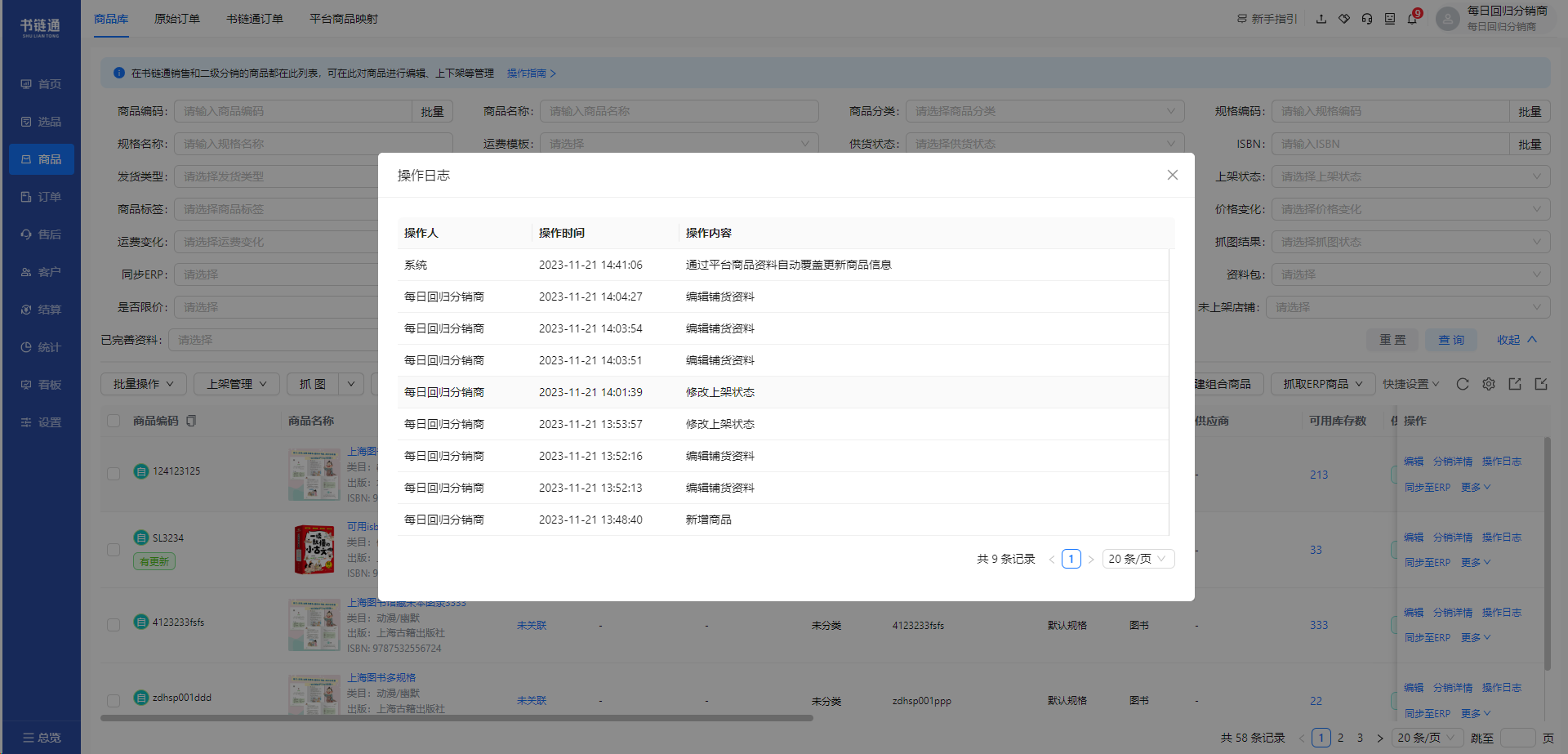Switch to the 平台商品映射 tab
This screenshot has height=754, width=1568.
click(x=344, y=19)
